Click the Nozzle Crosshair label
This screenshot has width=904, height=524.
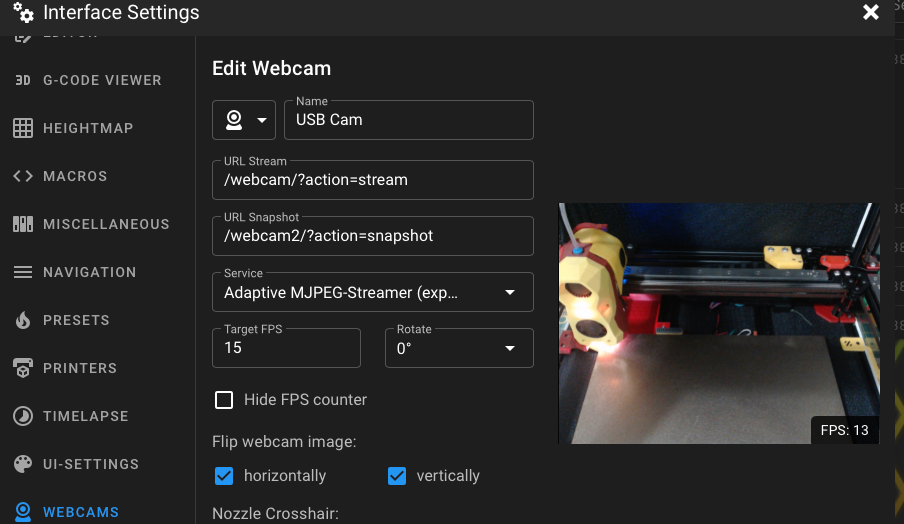coord(275,513)
